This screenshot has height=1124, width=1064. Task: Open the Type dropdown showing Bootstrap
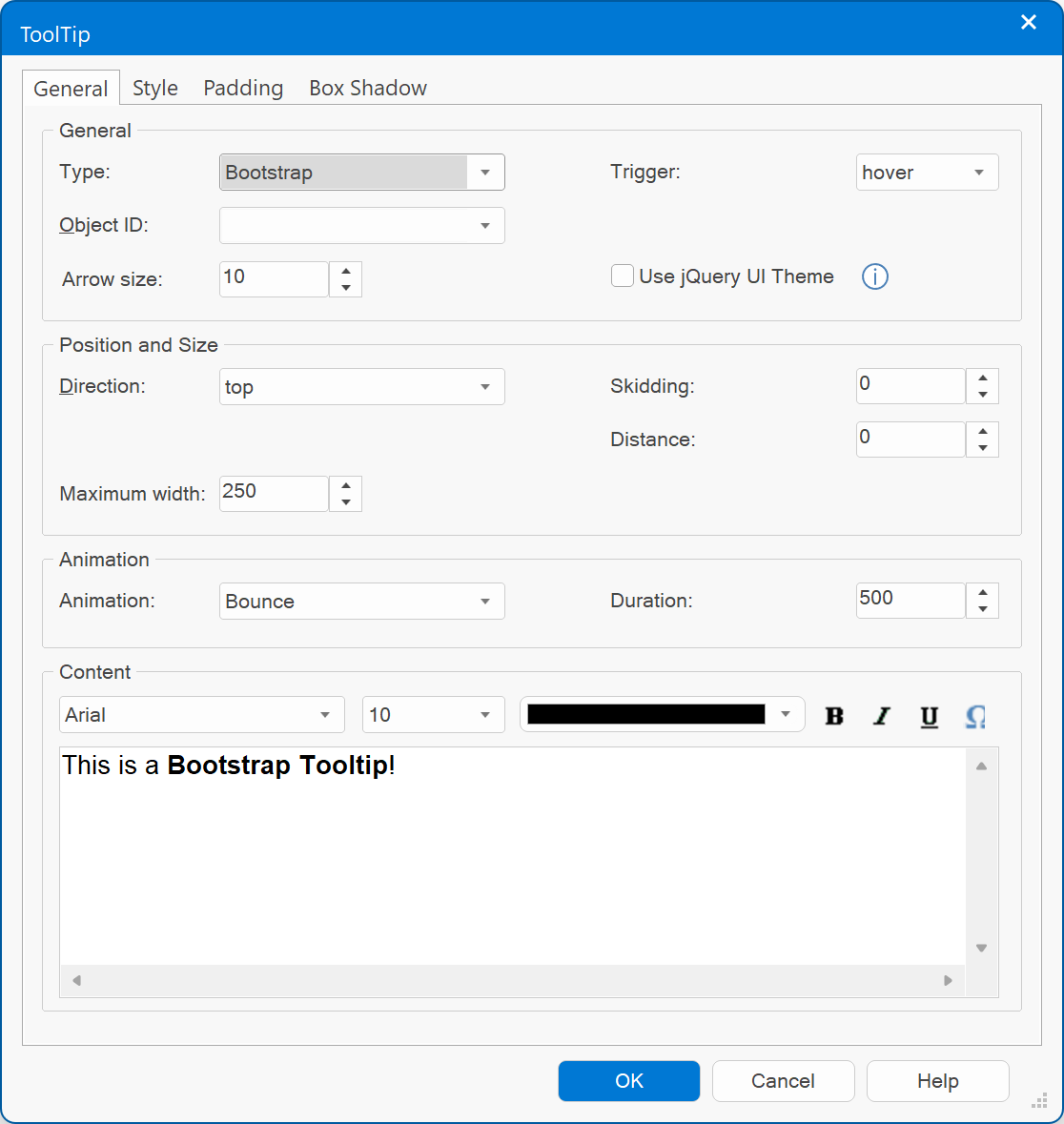(x=362, y=172)
